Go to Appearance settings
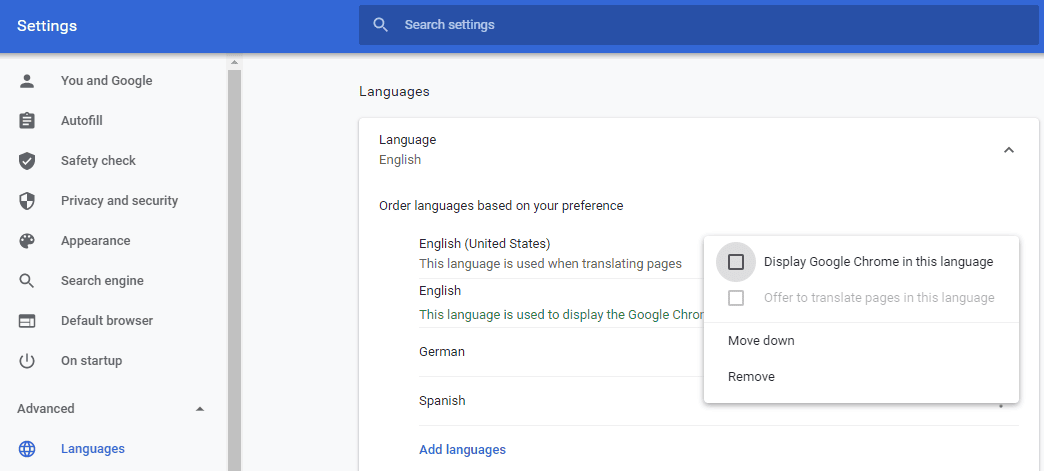 pos(95,240)
